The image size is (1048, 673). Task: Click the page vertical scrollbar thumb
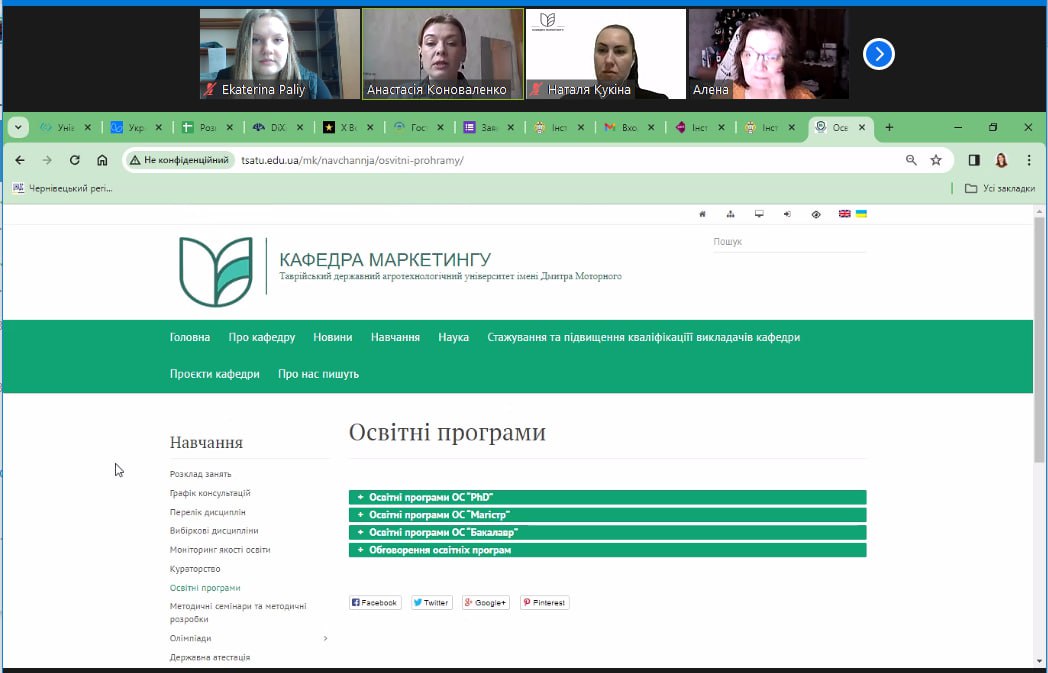1039,340
